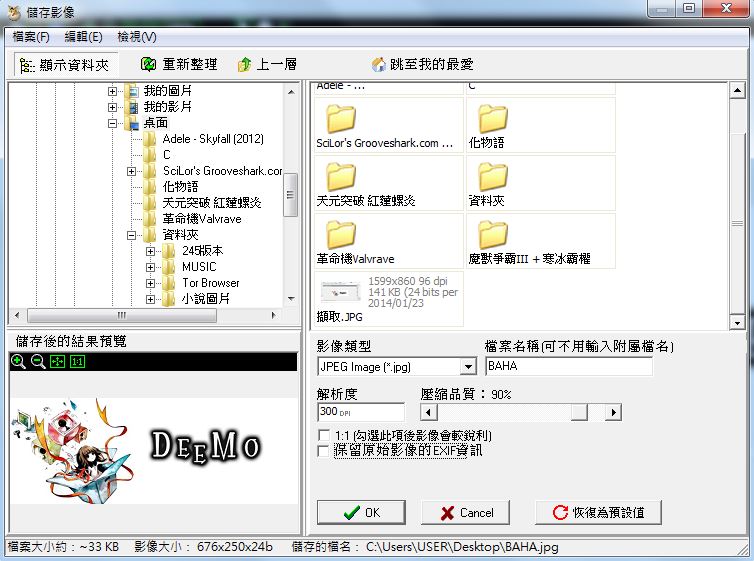Click left arrow of 壓縮品質 slider
This screenshot has width=754, height=561.
pyautogui.click(x=428, y=412)
